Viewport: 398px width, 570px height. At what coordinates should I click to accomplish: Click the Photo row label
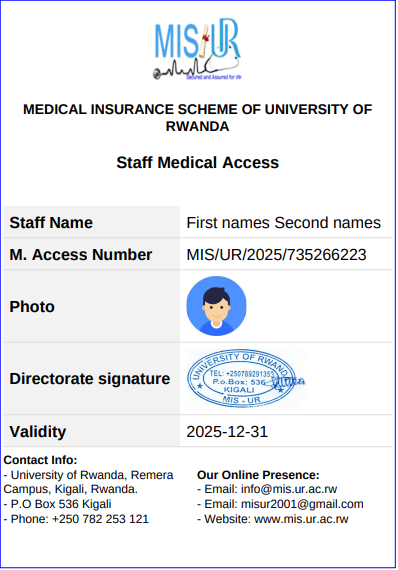(x=32, y=306)
